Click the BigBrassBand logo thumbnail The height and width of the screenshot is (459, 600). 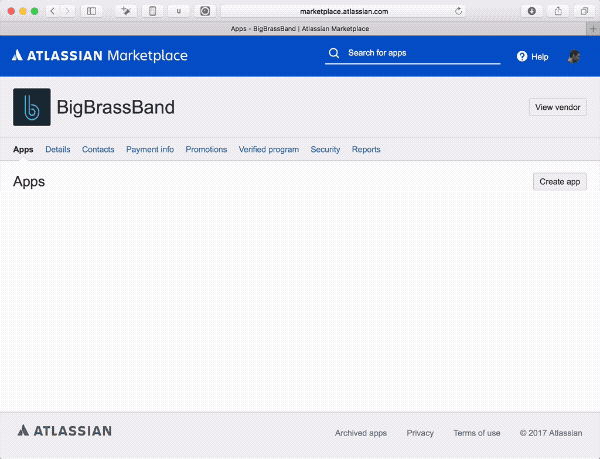tap(32, 107)
